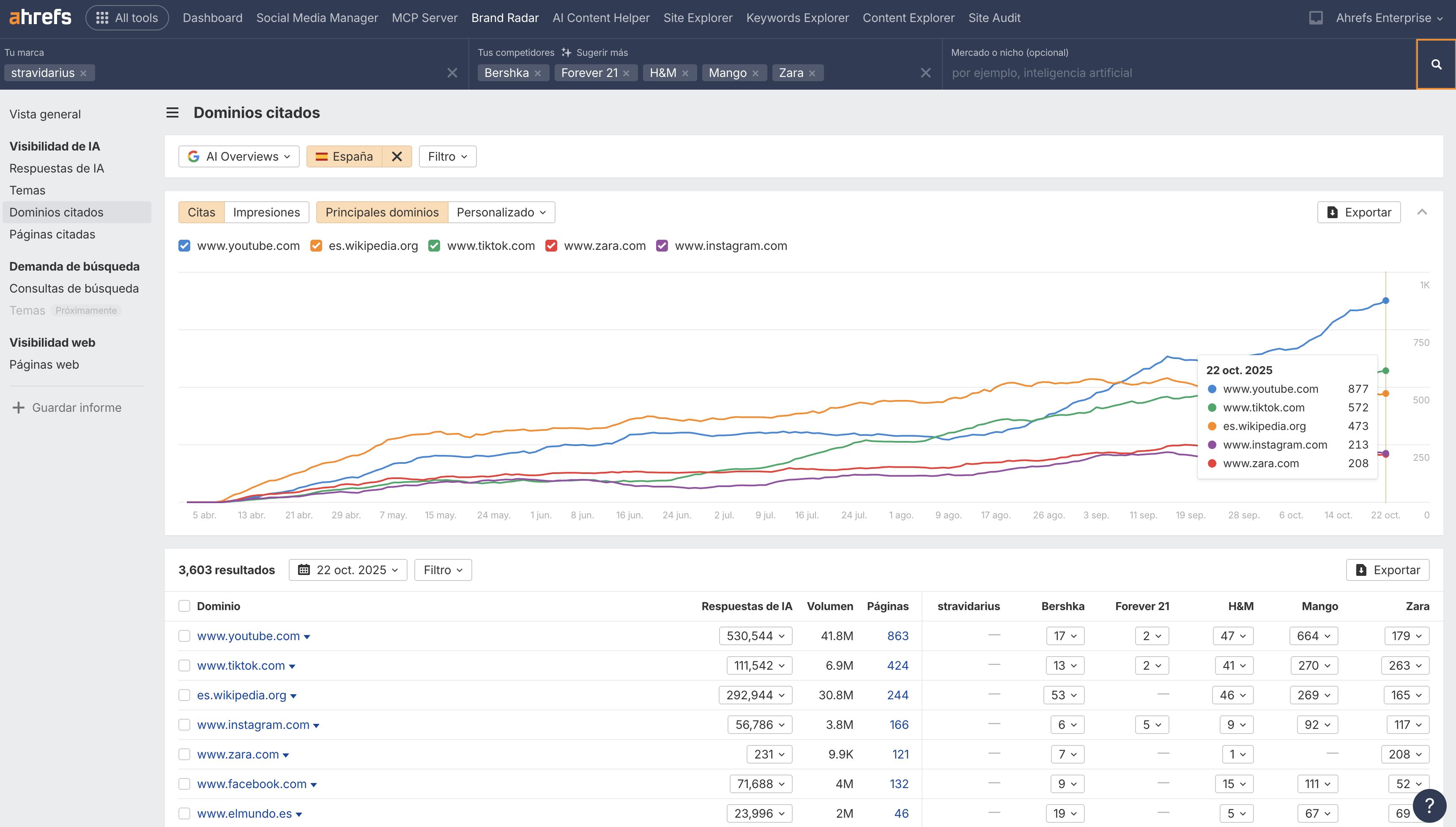This screenshot has width=1456, height=827.
Task: Open the 22 oct. 2025 date picker
Action: 348,570
